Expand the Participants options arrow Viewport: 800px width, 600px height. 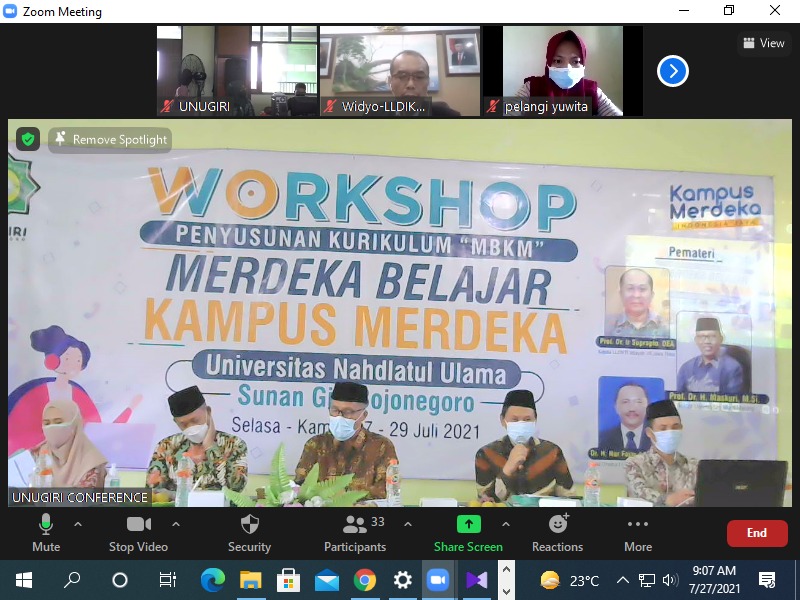(x=408, y=524)
